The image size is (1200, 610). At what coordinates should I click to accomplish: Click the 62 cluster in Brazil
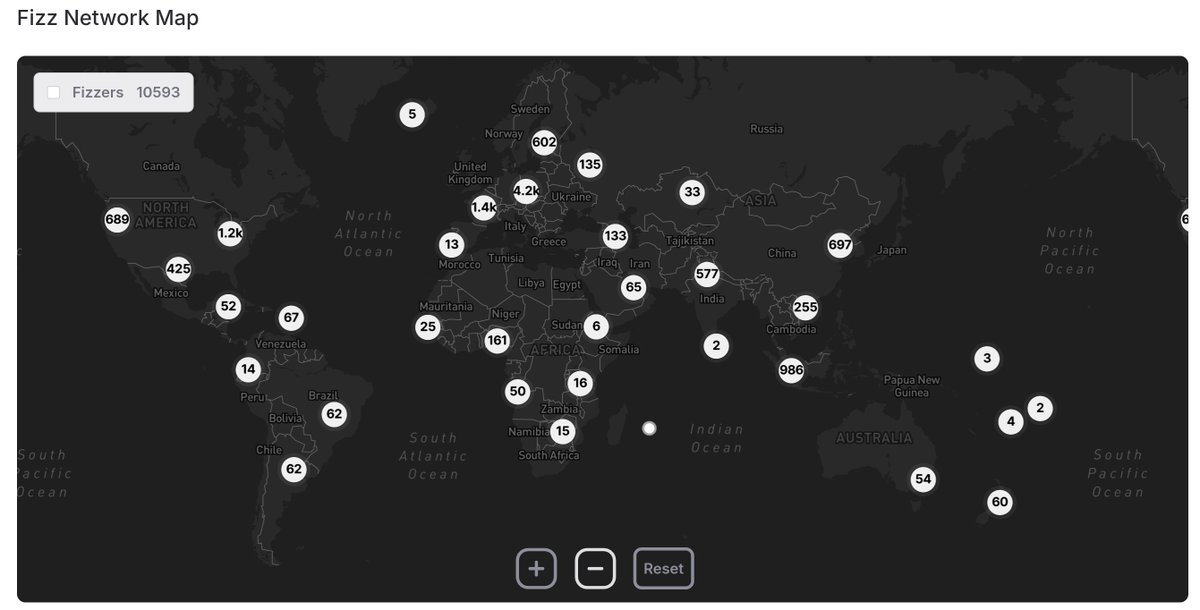[x=334, y=413]
